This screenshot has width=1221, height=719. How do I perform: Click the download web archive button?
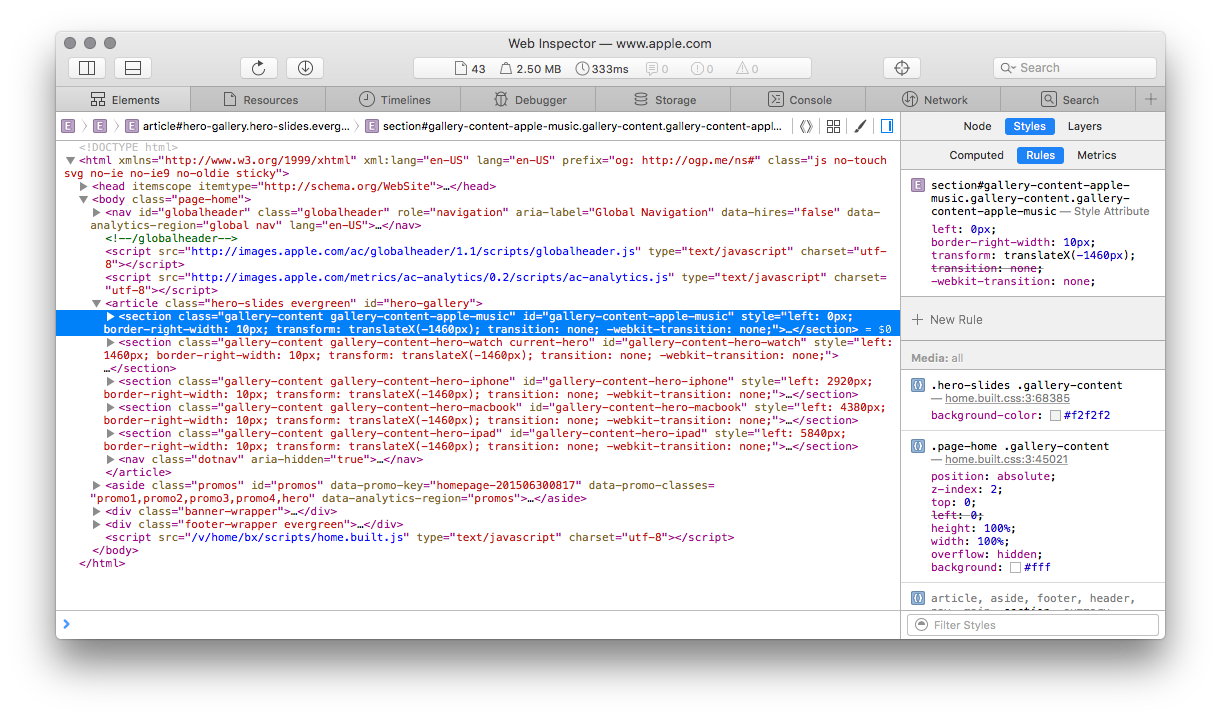(305, 68)
